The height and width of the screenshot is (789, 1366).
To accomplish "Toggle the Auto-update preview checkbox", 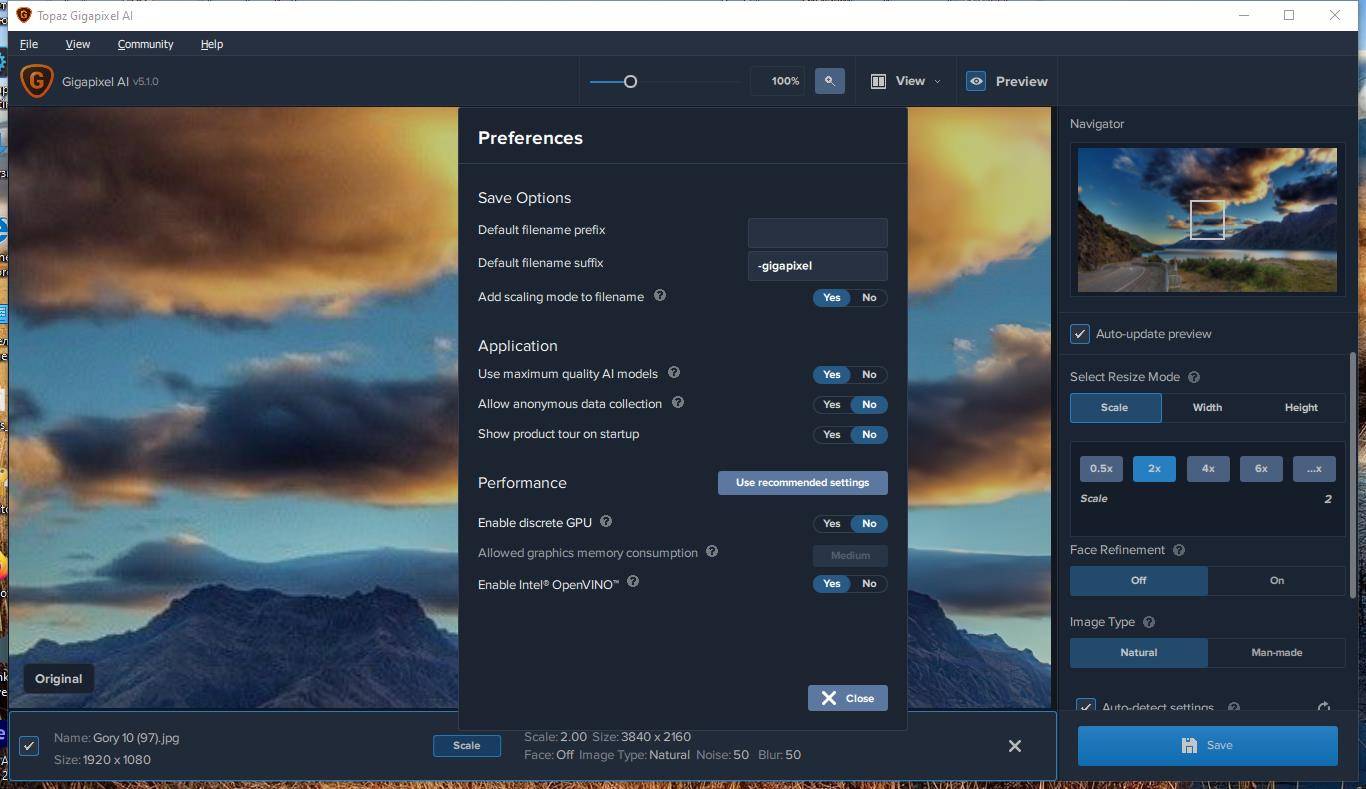I will point(1080,334).
